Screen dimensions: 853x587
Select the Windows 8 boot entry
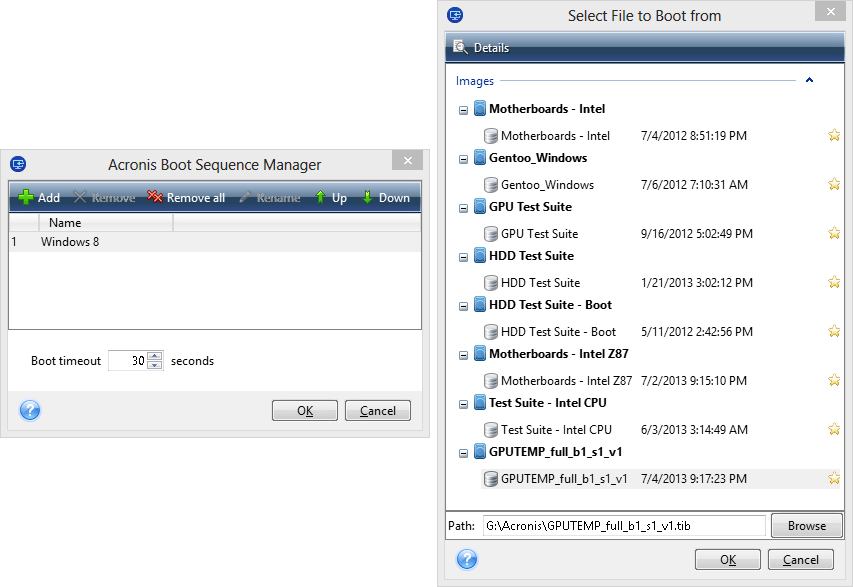coord(215,242)
